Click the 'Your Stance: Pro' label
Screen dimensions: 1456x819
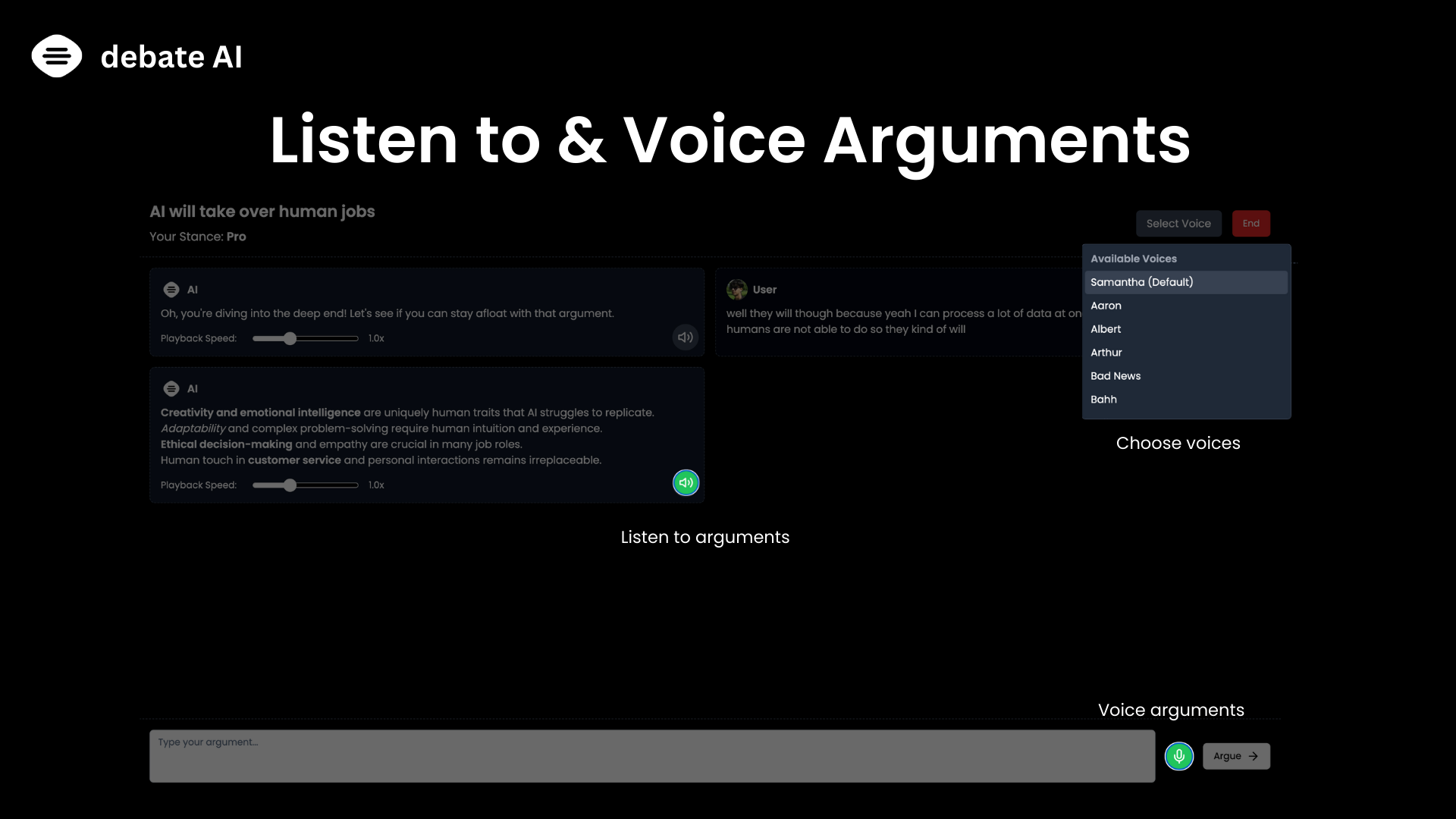198,237
